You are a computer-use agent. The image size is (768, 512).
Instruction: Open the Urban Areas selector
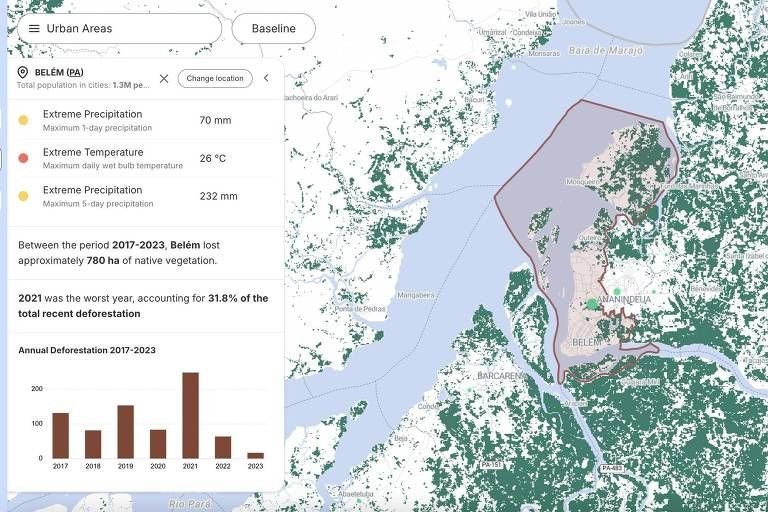point(120,28)
